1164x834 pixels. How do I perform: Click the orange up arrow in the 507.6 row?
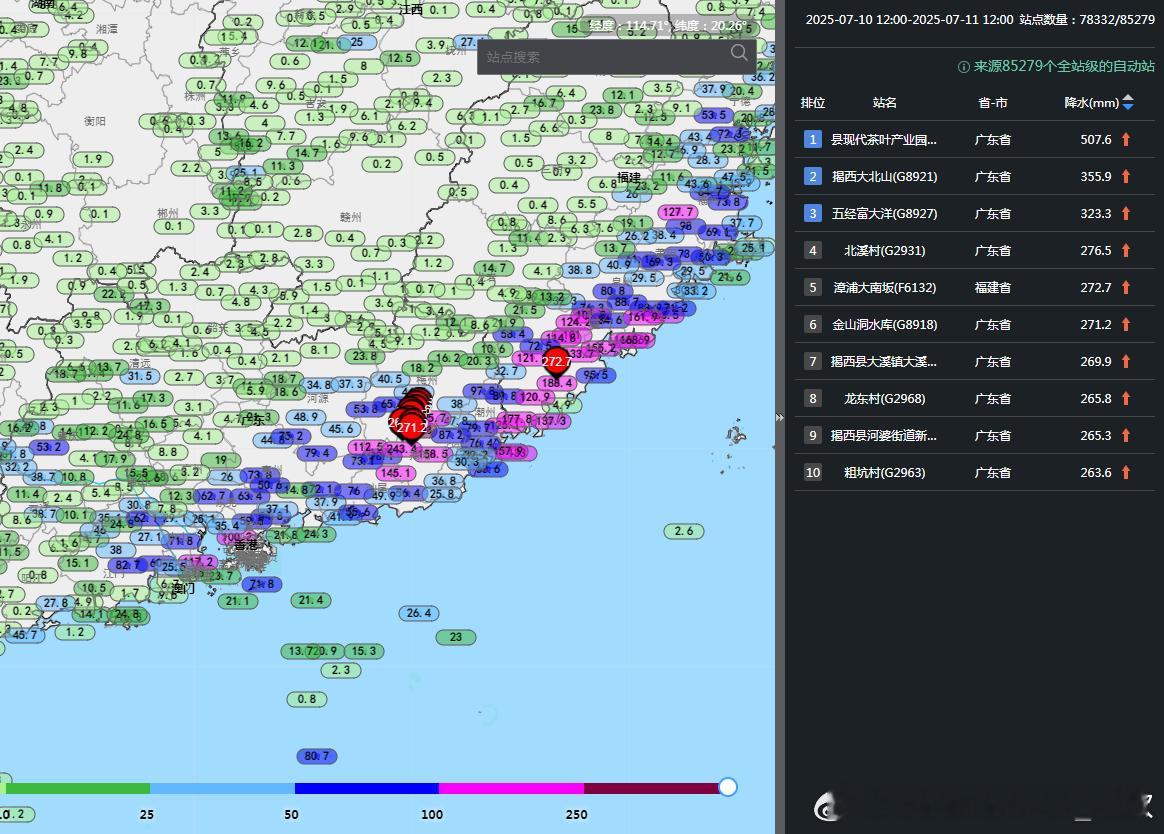click(1126, 140)
